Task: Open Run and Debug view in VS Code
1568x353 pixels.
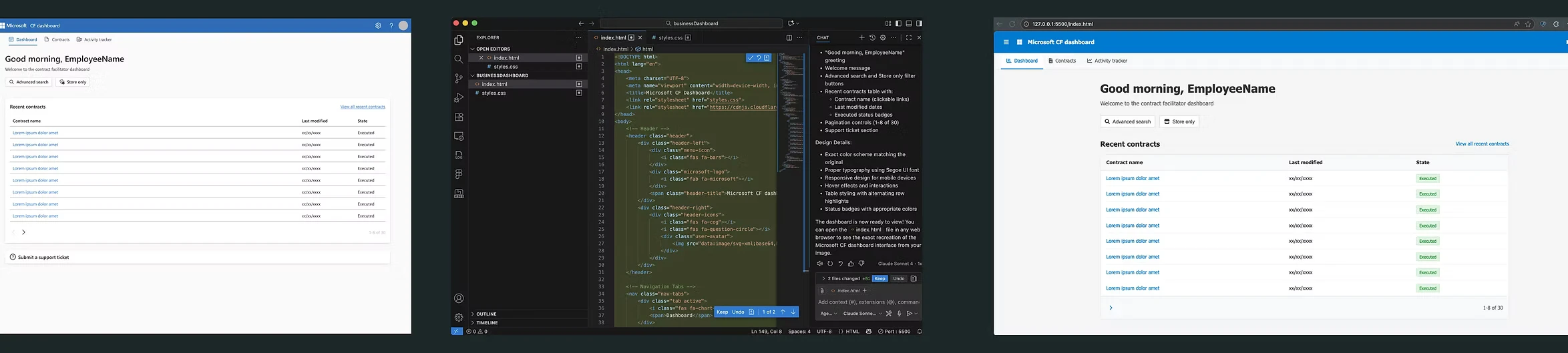Action: tap(459, 98)
